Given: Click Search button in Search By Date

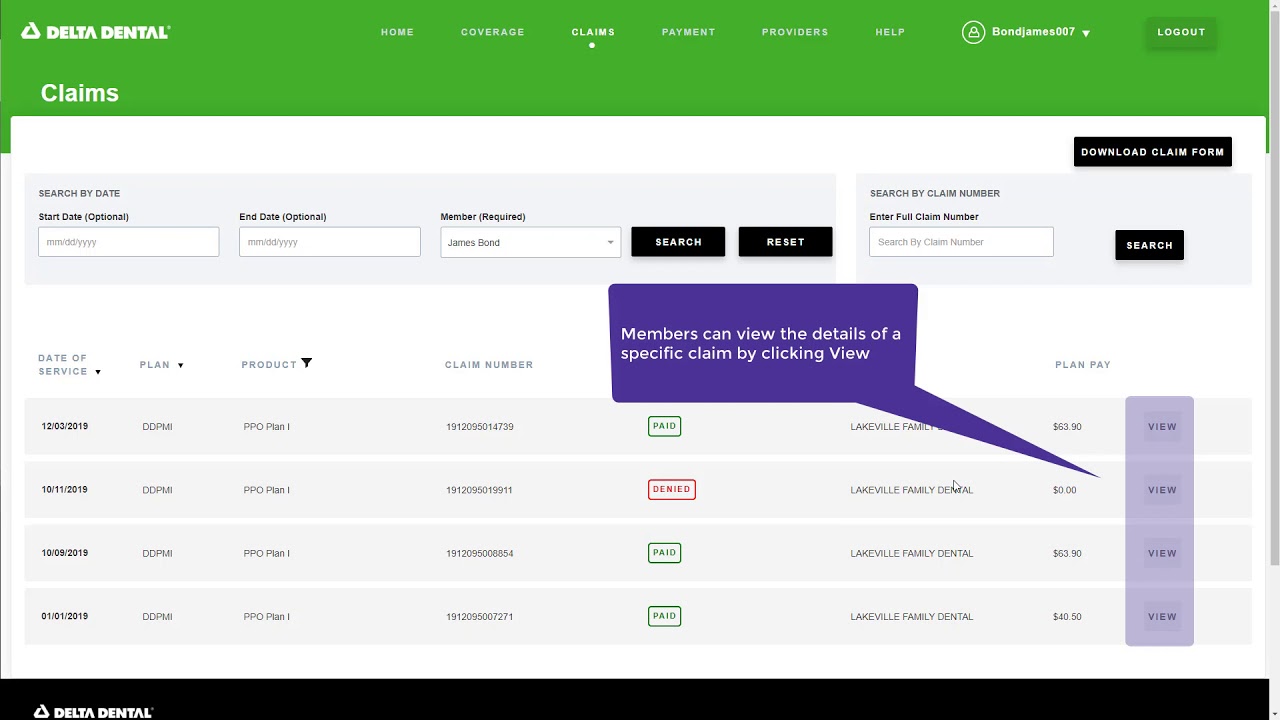Looking at the screenshot, I should [678, 242].
